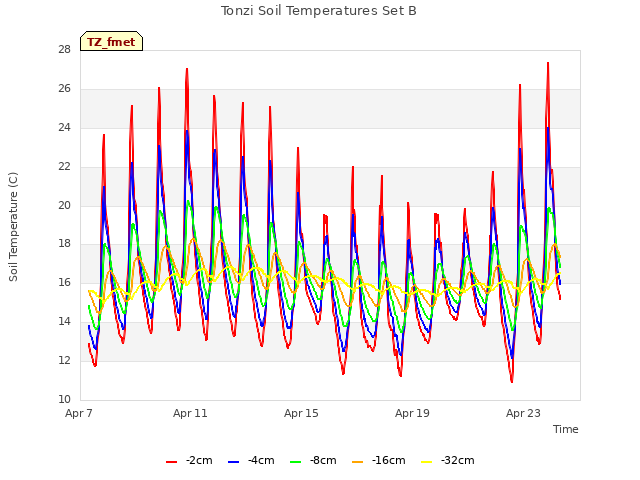The width and height of the screenshot is (640, 480).
Task: Click the Apr 23 x-axis tick label
Action: (523, 413)
